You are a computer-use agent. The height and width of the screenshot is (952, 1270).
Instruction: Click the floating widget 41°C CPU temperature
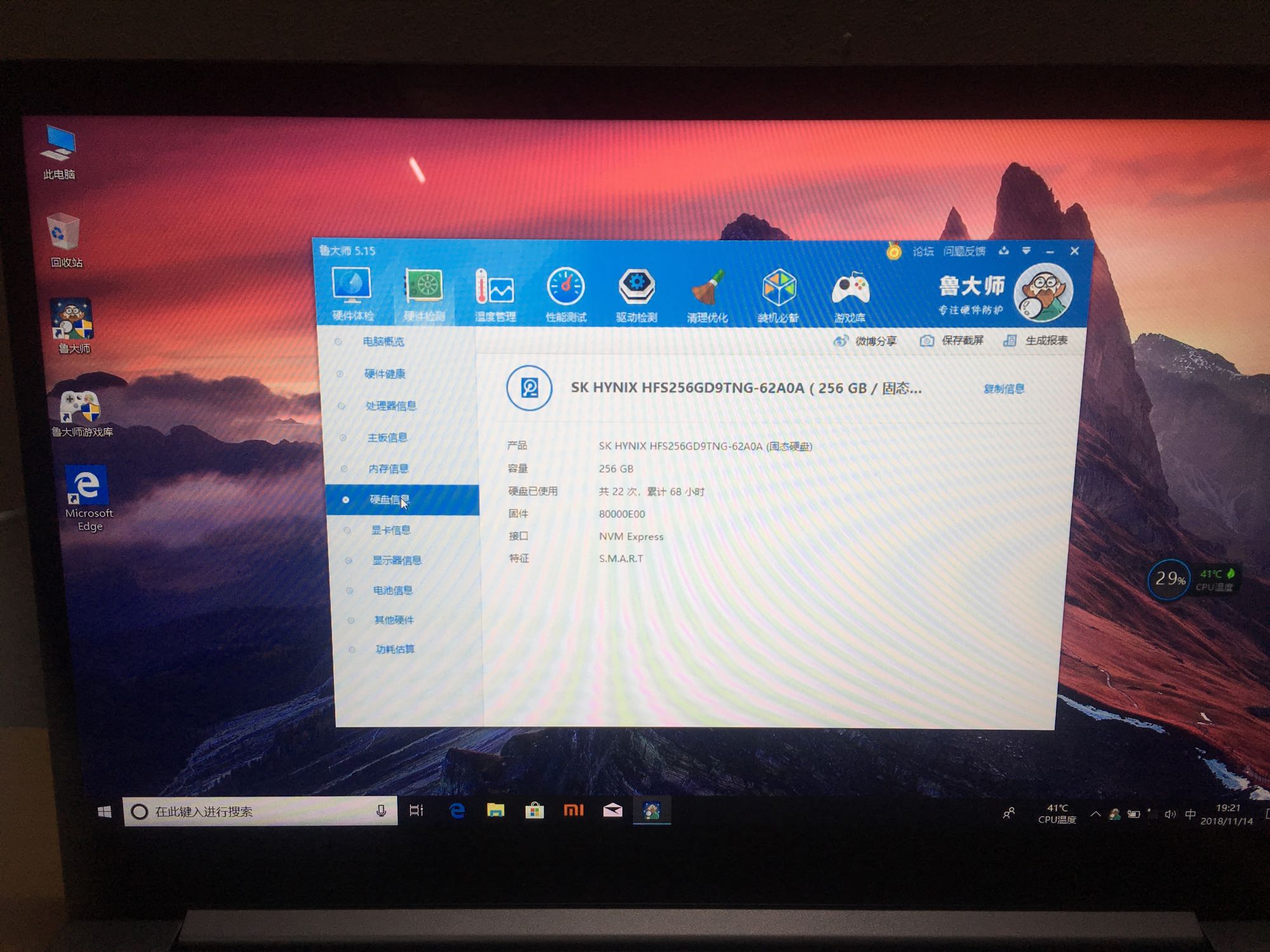coord(1215,580)
